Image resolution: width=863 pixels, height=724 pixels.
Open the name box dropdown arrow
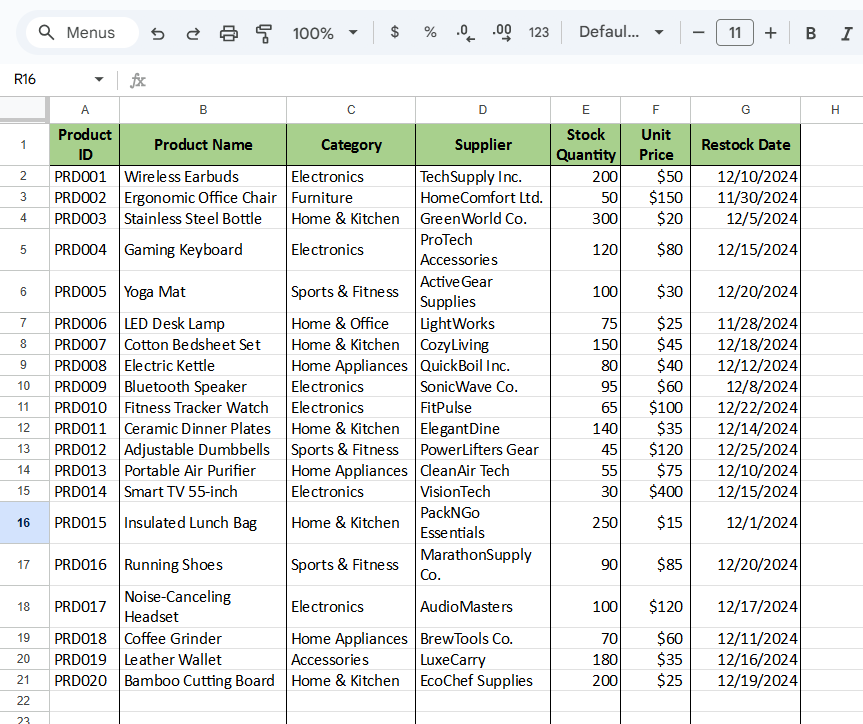point(99,79)
